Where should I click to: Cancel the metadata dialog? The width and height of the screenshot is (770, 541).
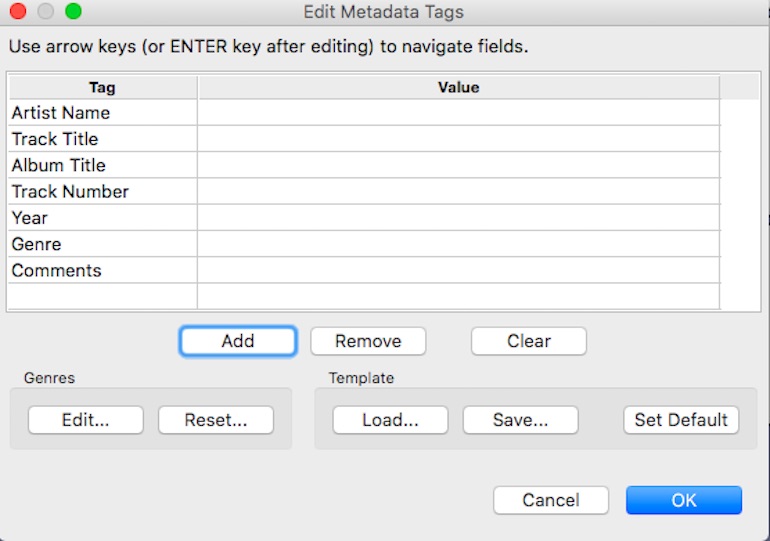click(x=550, y=500)
